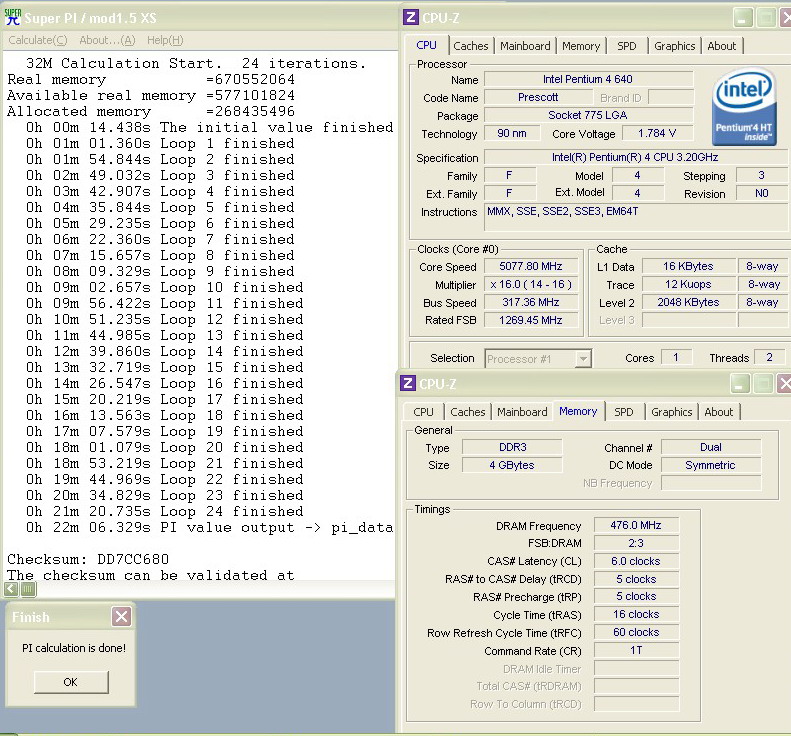Open SPD tab in top CPU-Z window
This screenshot has height=736, width=791.
click(x=627, y=46)
